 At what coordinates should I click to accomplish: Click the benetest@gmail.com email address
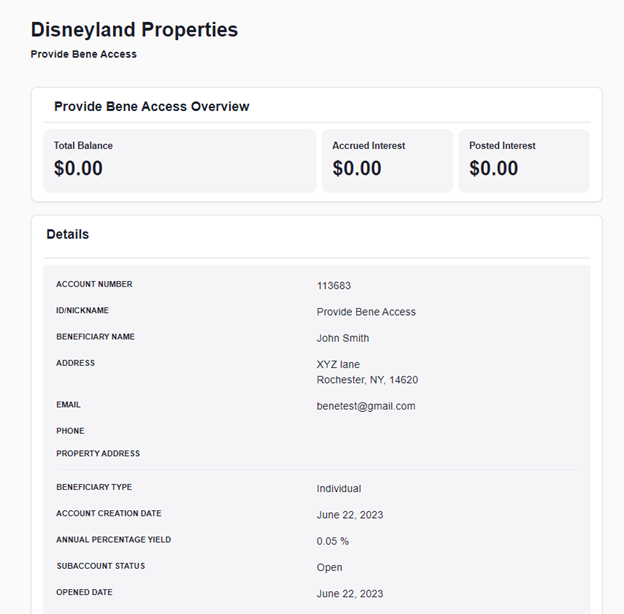[x=366, y=406]
